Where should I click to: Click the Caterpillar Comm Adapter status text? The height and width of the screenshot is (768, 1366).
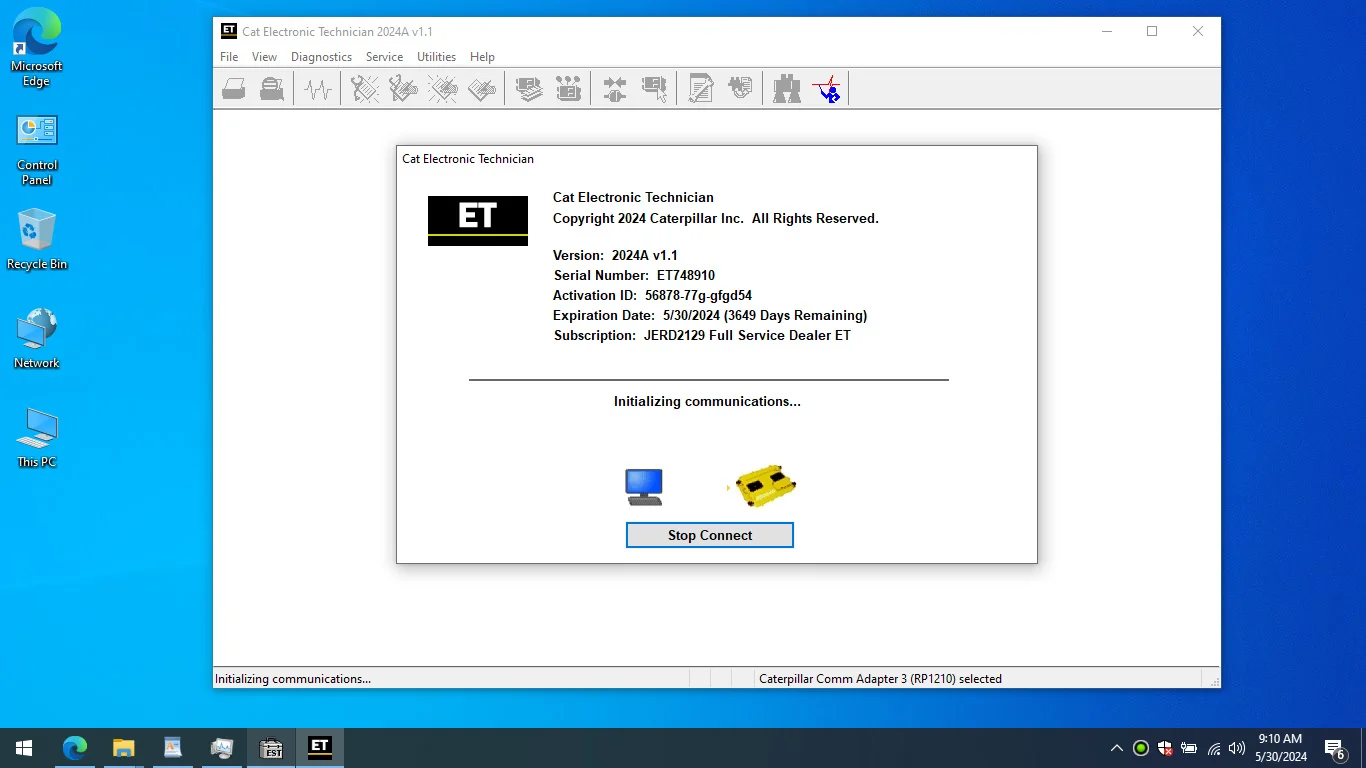(x=880, y=678)
